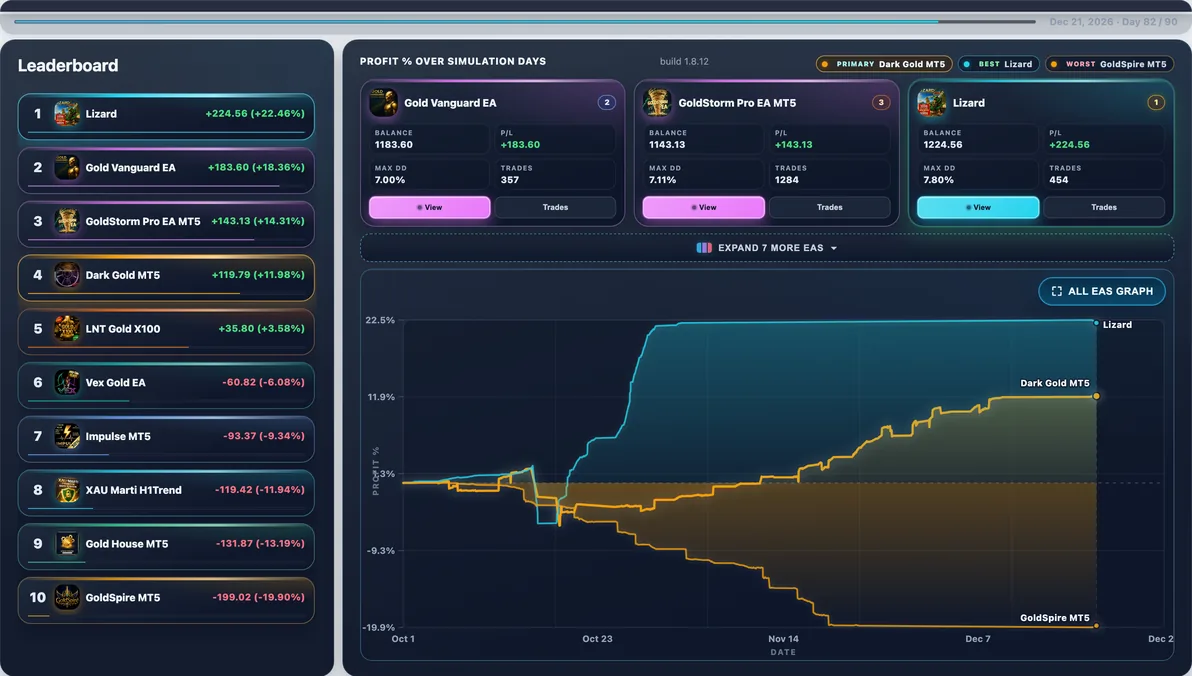1192x676 pixels.
Task: Open Trades for the Lizard card
Action: 1104,208
